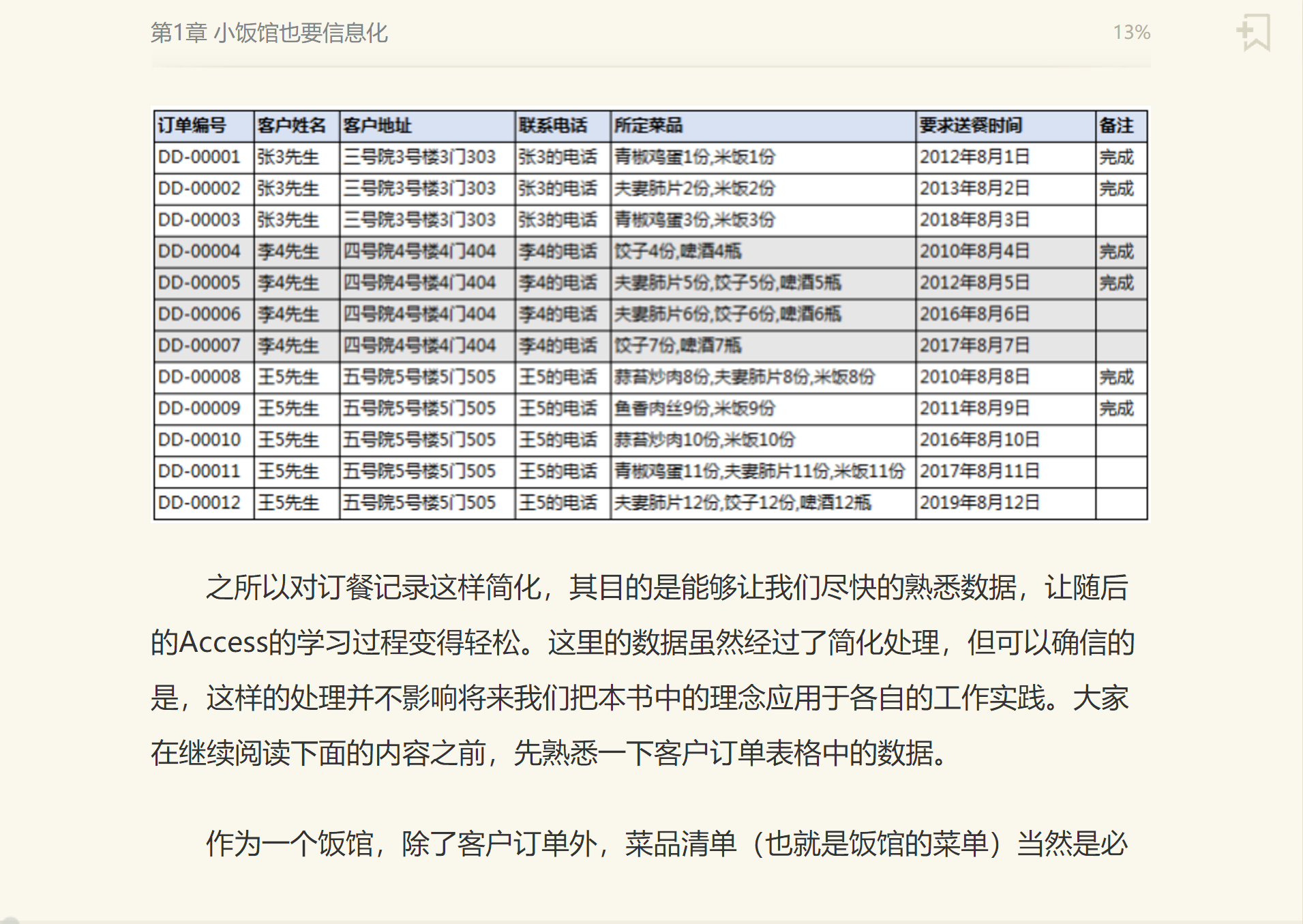Viewport: 1303px width, 924px height.
Task: Click '王5先生' in the DD-00010 row
Action: 288,439
